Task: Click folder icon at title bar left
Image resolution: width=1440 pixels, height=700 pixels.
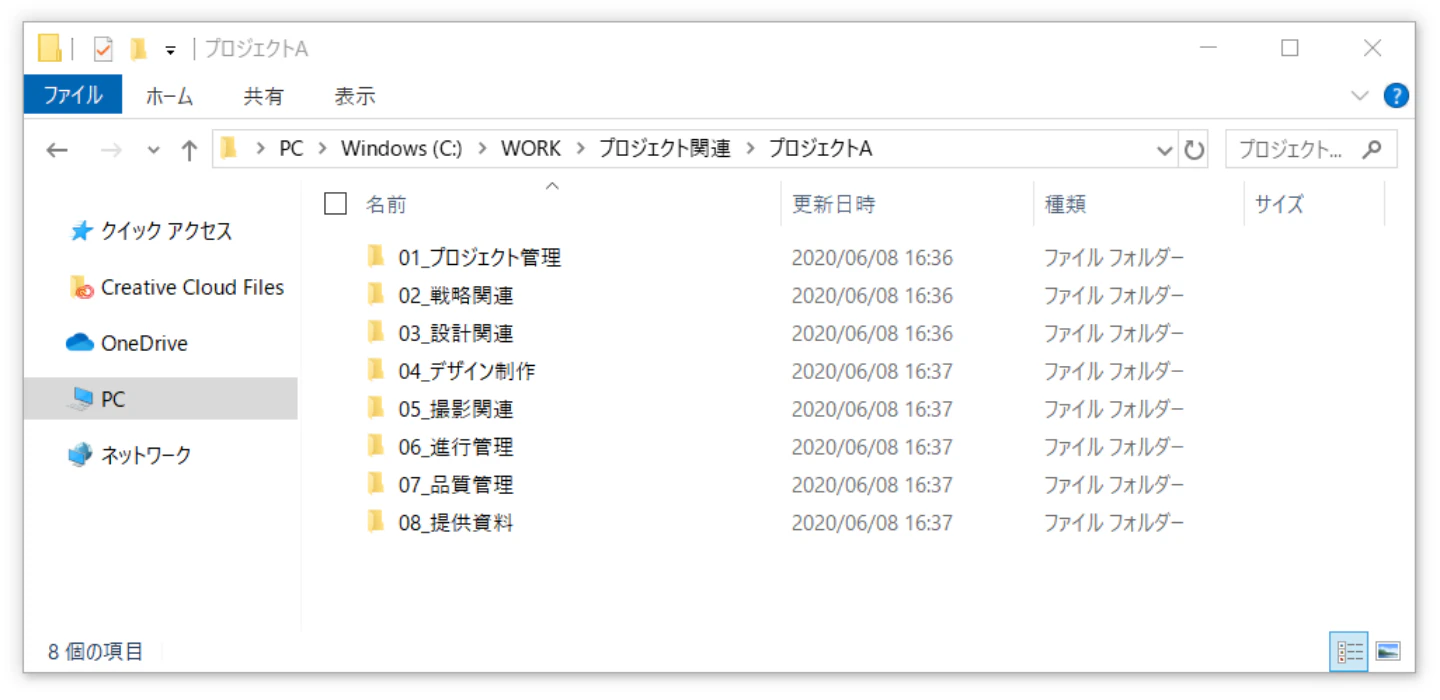Action: pos(49,48)
